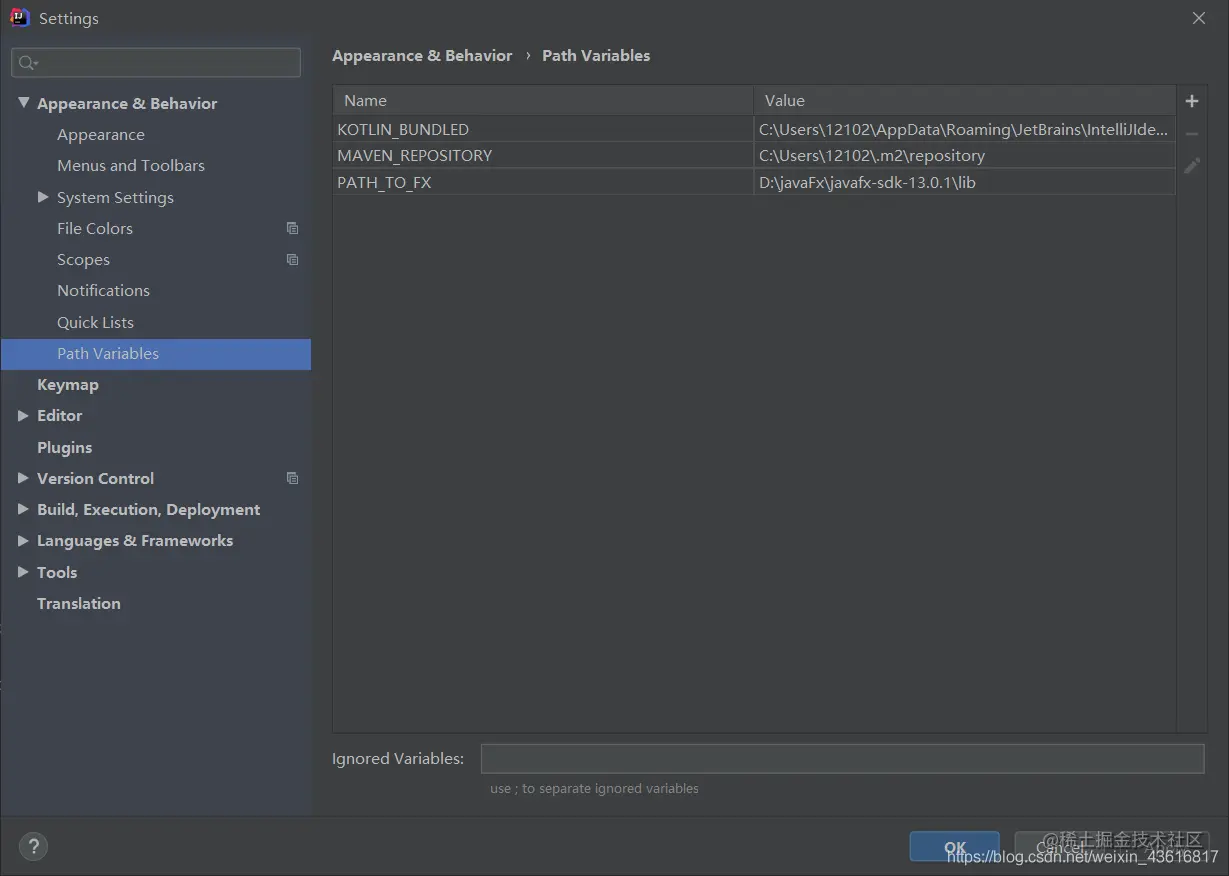The width and height of the screenshot is (1229, 876).
Task: Focus the settings search field
Action: 156,62
